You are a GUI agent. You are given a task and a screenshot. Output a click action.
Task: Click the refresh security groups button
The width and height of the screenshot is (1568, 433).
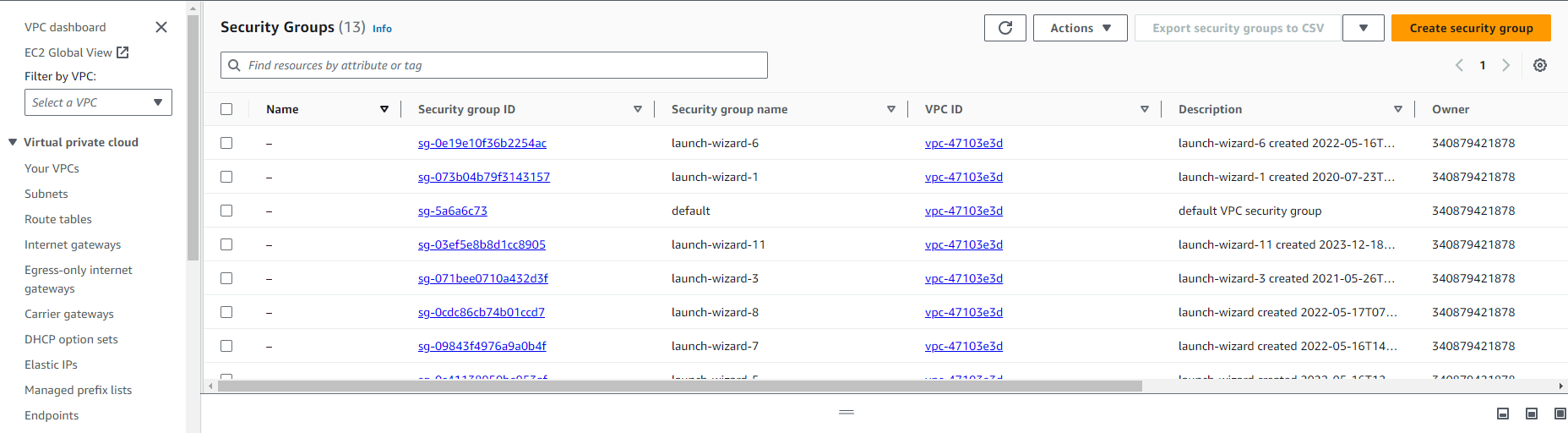point(1004,28)
